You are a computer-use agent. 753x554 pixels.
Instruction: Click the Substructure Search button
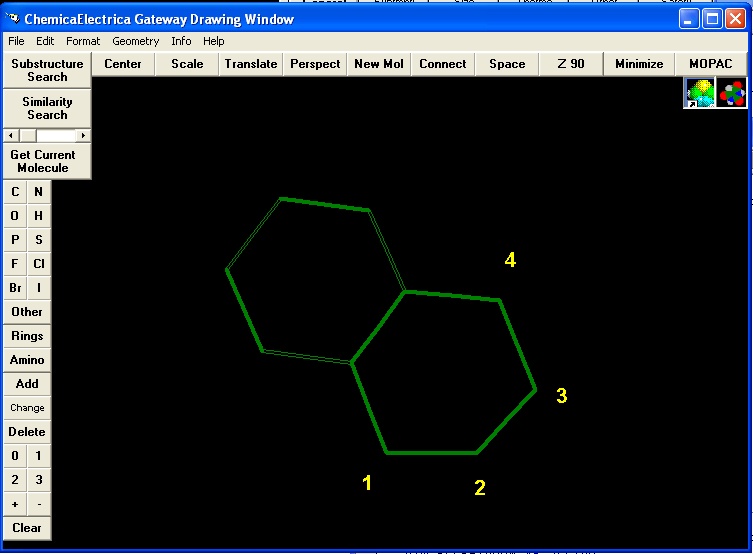click(47, 70)
